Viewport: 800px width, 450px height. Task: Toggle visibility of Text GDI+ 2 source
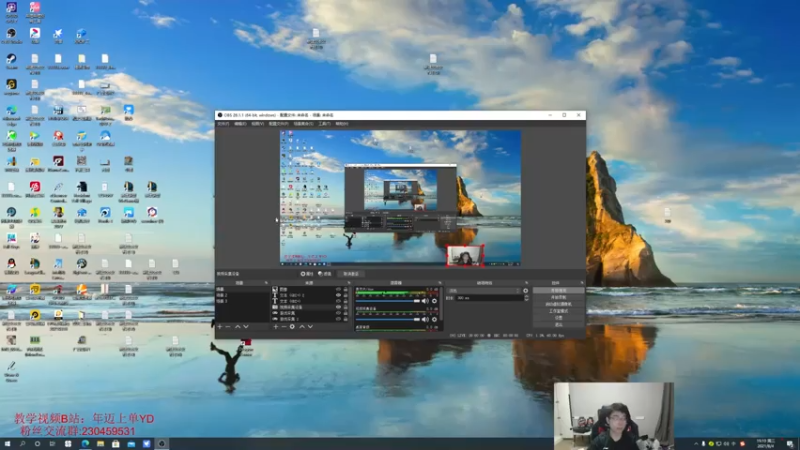pyautogui.click(x=338, y=295)
